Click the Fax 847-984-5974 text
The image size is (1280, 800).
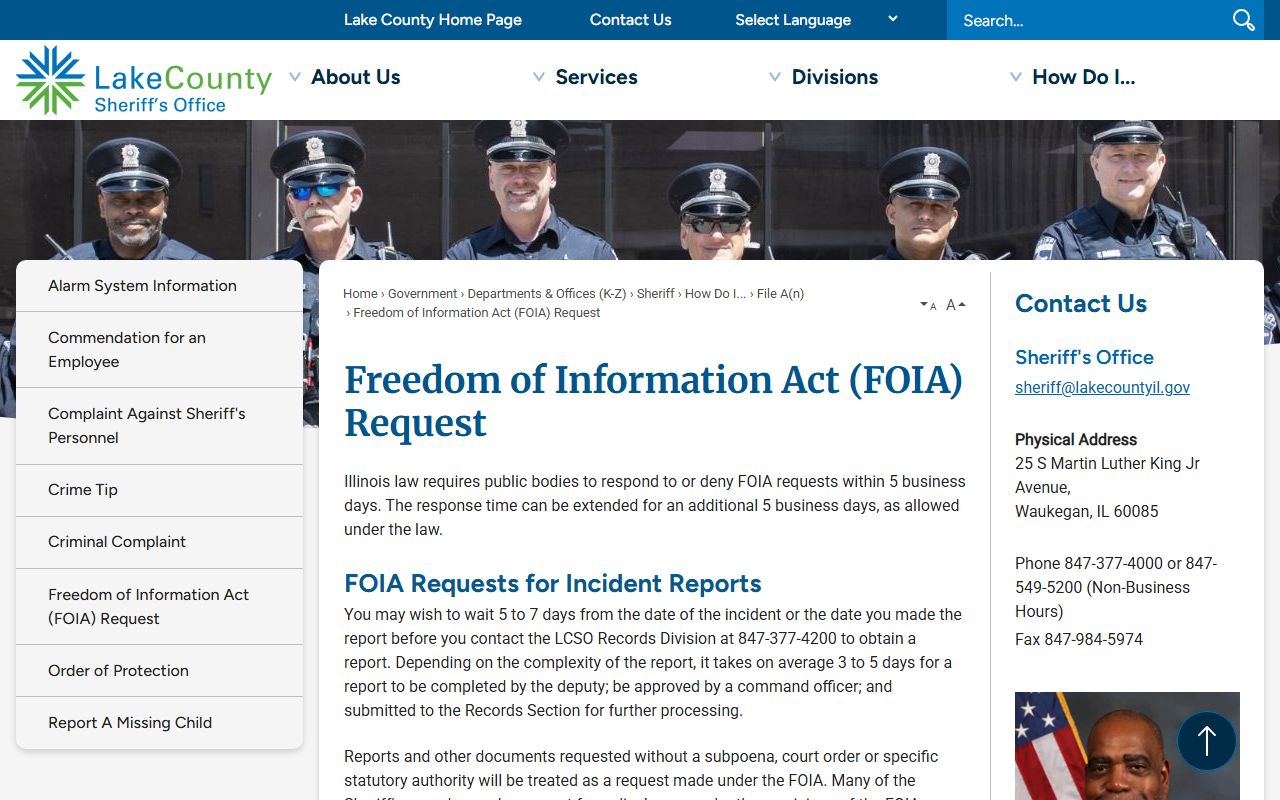coord(1079,639)
